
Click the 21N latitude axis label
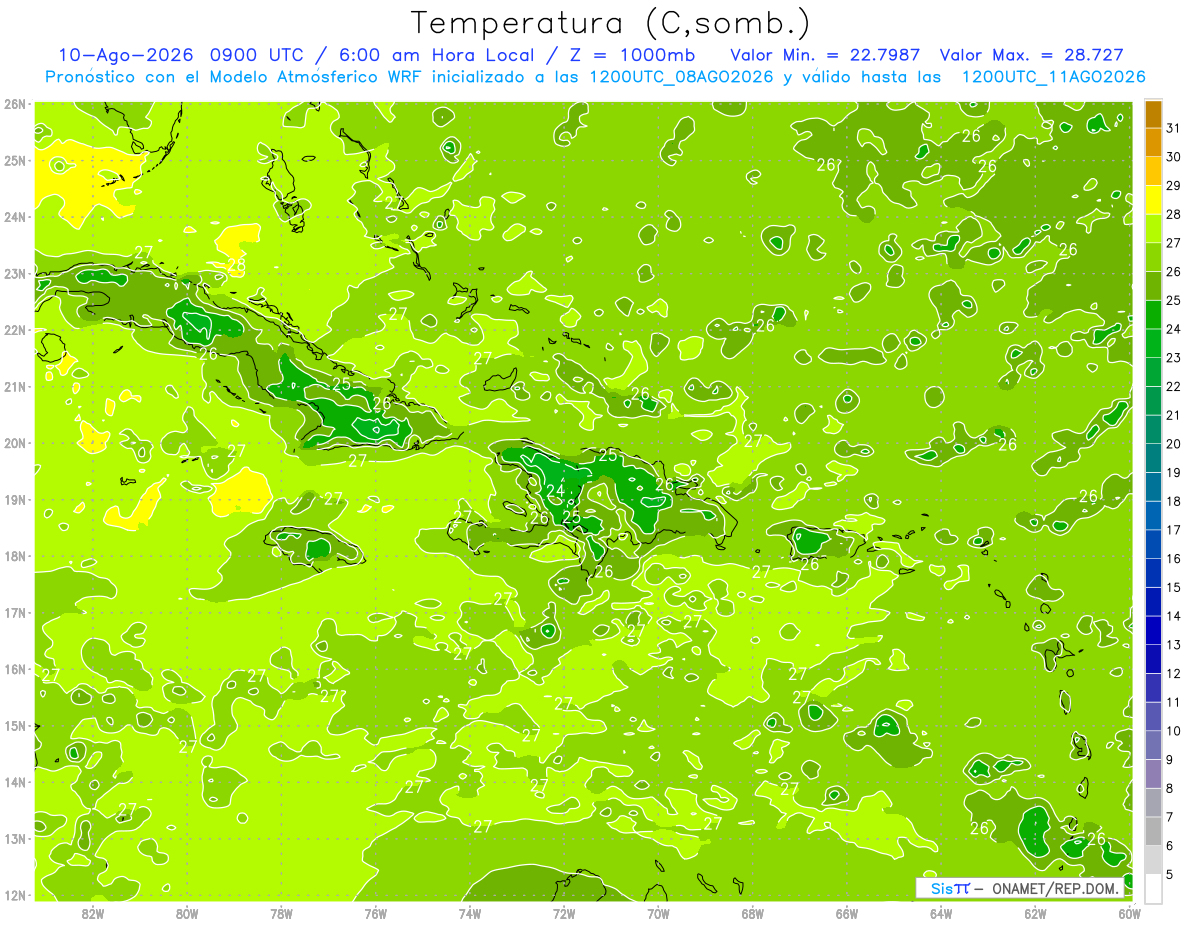pyautogui.click(x=15, y=387)
